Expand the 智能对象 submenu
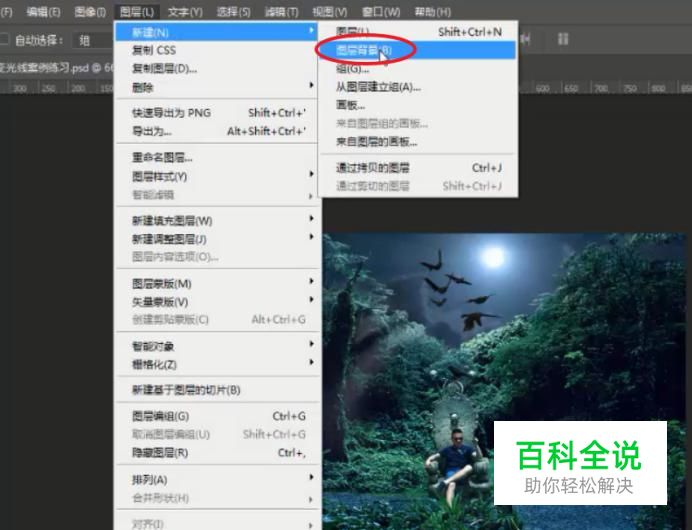Viewport: 692px width, 530px height. [x=216, y=346]
